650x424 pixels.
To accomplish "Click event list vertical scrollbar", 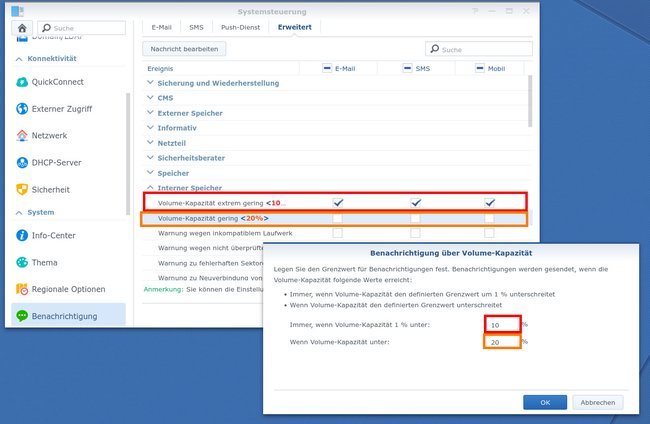I will point(530,101).
